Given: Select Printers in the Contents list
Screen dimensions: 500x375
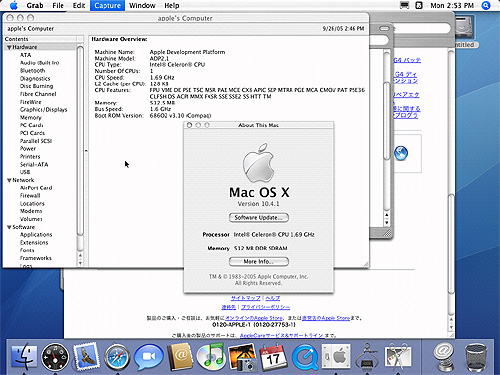Looking at the screenshot, I should [30, 156].
